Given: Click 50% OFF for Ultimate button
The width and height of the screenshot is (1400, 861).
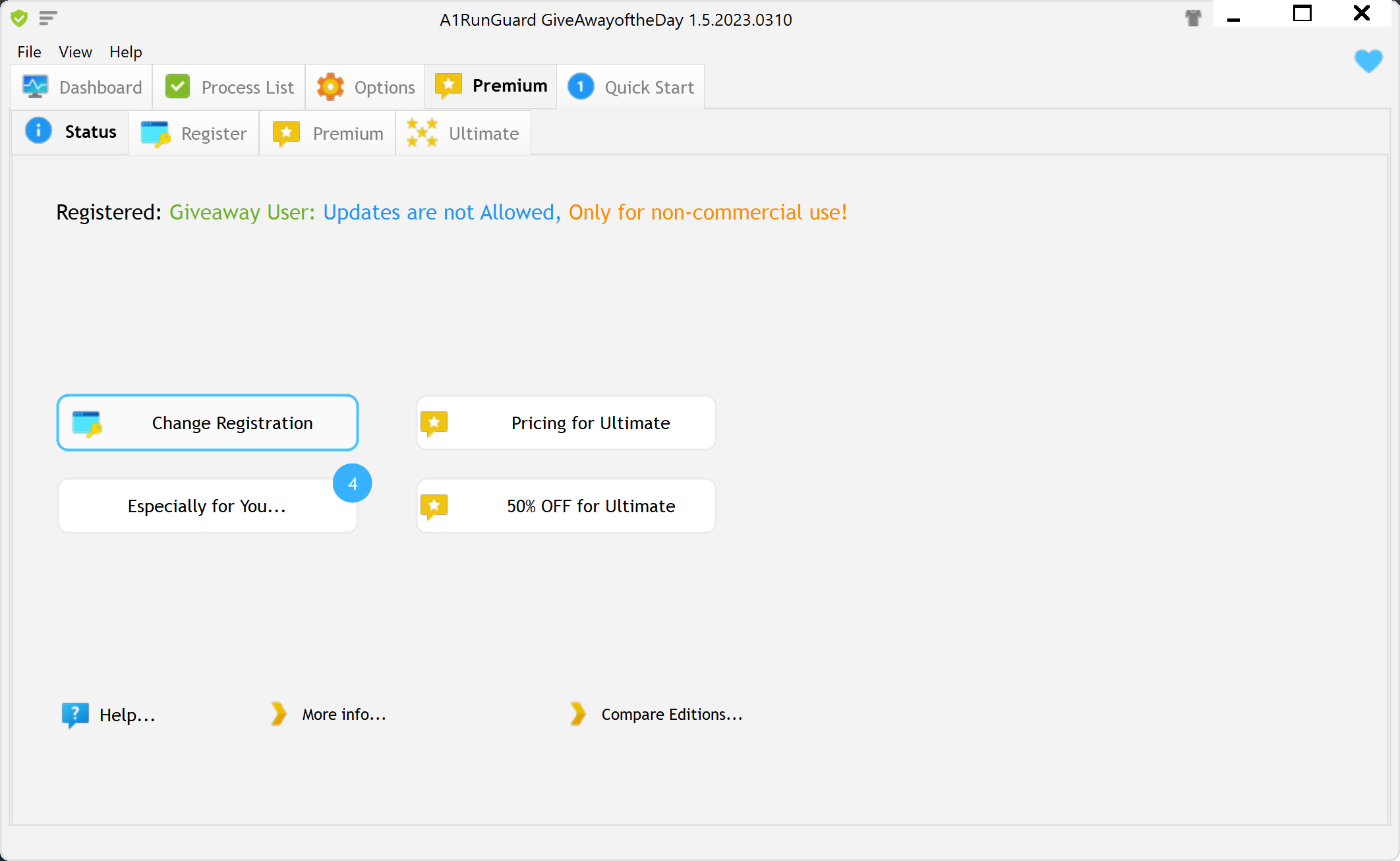Looking at the screenshot, I should (x=566, y=506).
